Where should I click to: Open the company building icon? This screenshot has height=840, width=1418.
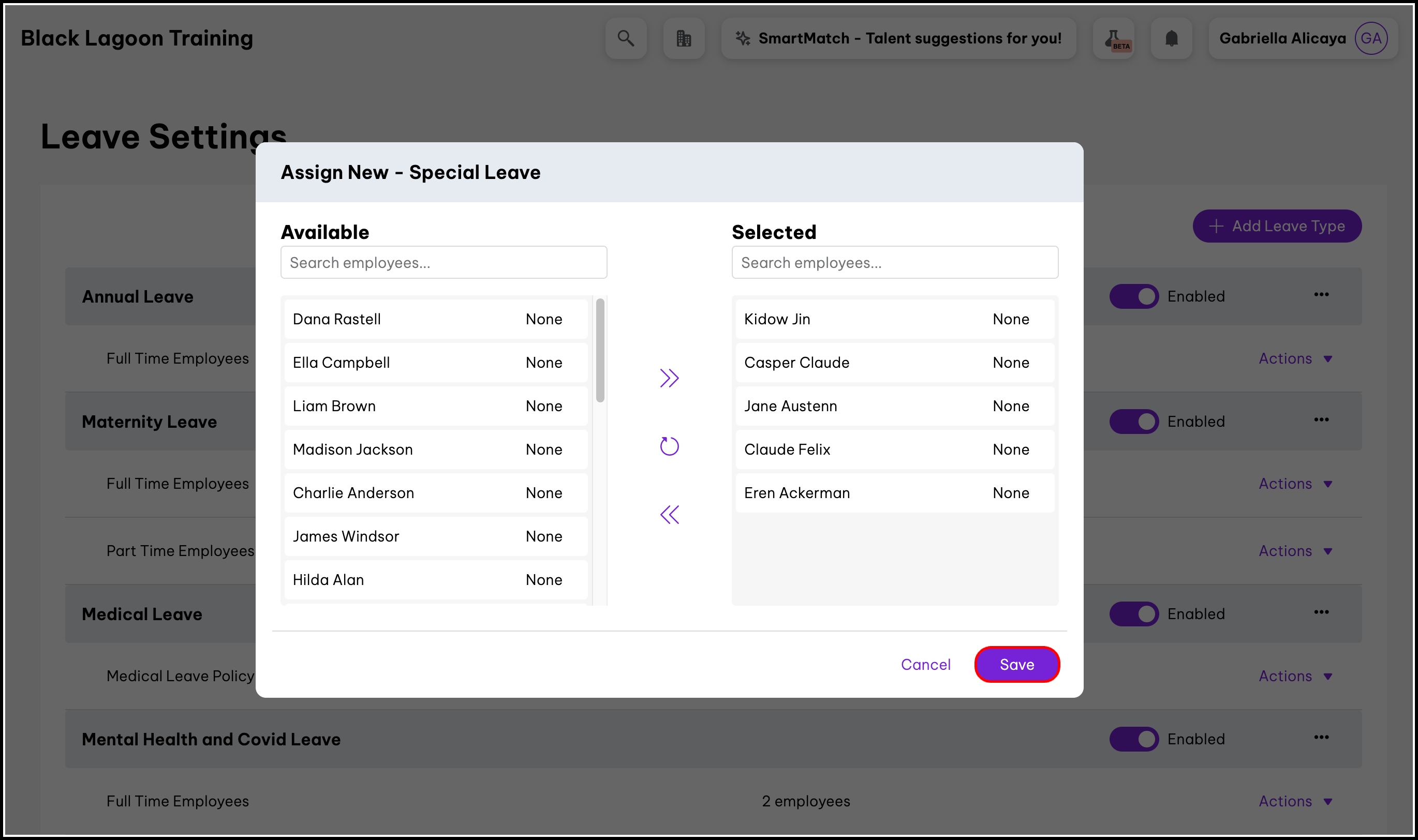point(684,38)
